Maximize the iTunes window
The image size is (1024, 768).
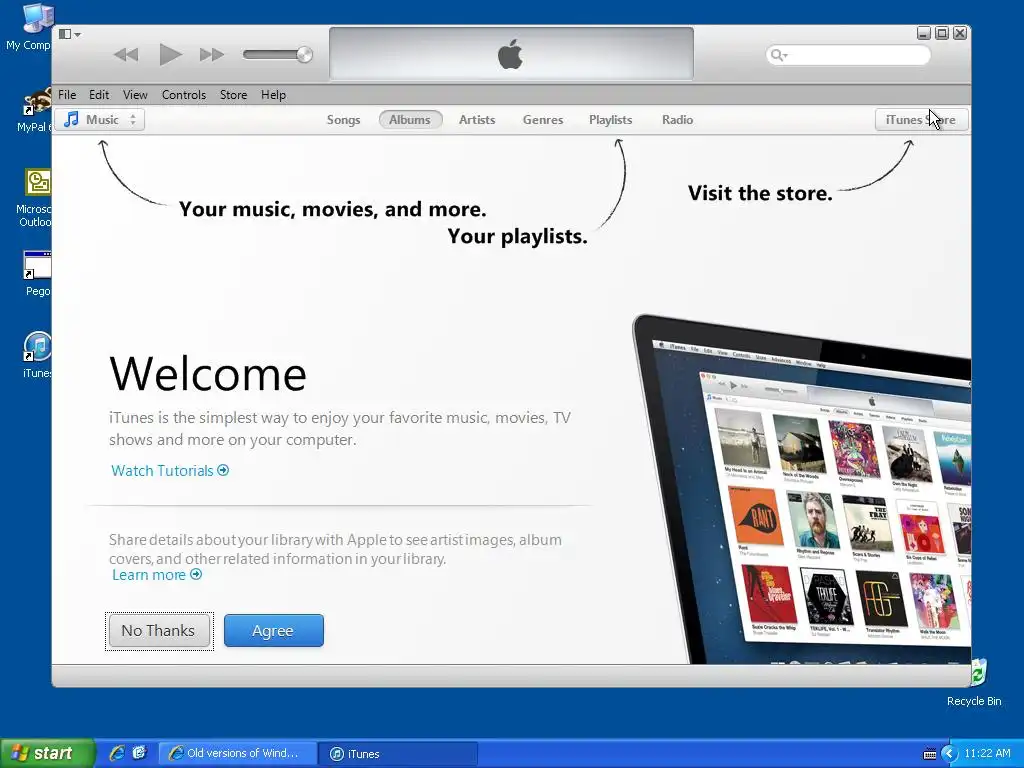(942, 33)
